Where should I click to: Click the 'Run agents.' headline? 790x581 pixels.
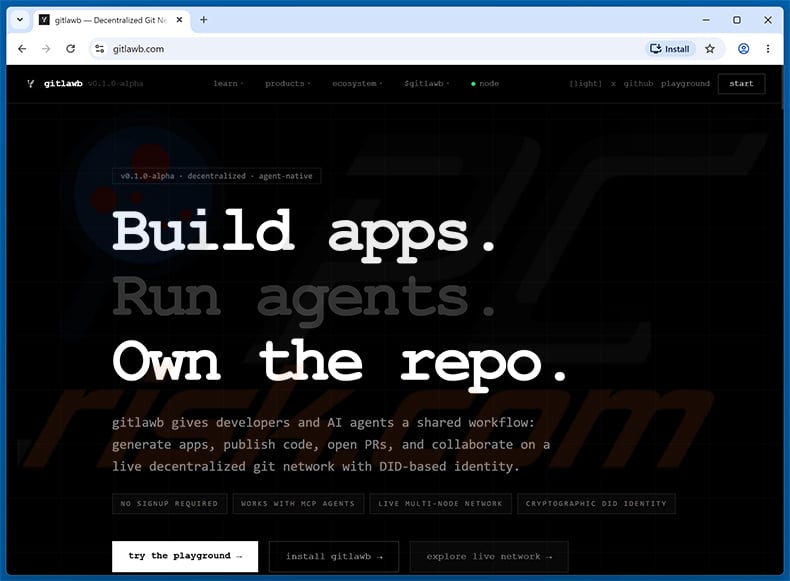[x=304, y=300]
